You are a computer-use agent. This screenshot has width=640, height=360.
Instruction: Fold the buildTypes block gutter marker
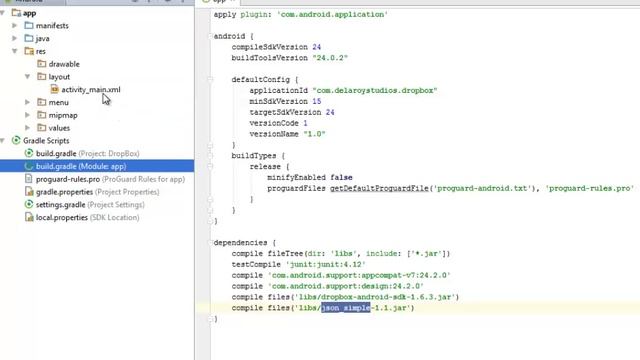point(210,156)
